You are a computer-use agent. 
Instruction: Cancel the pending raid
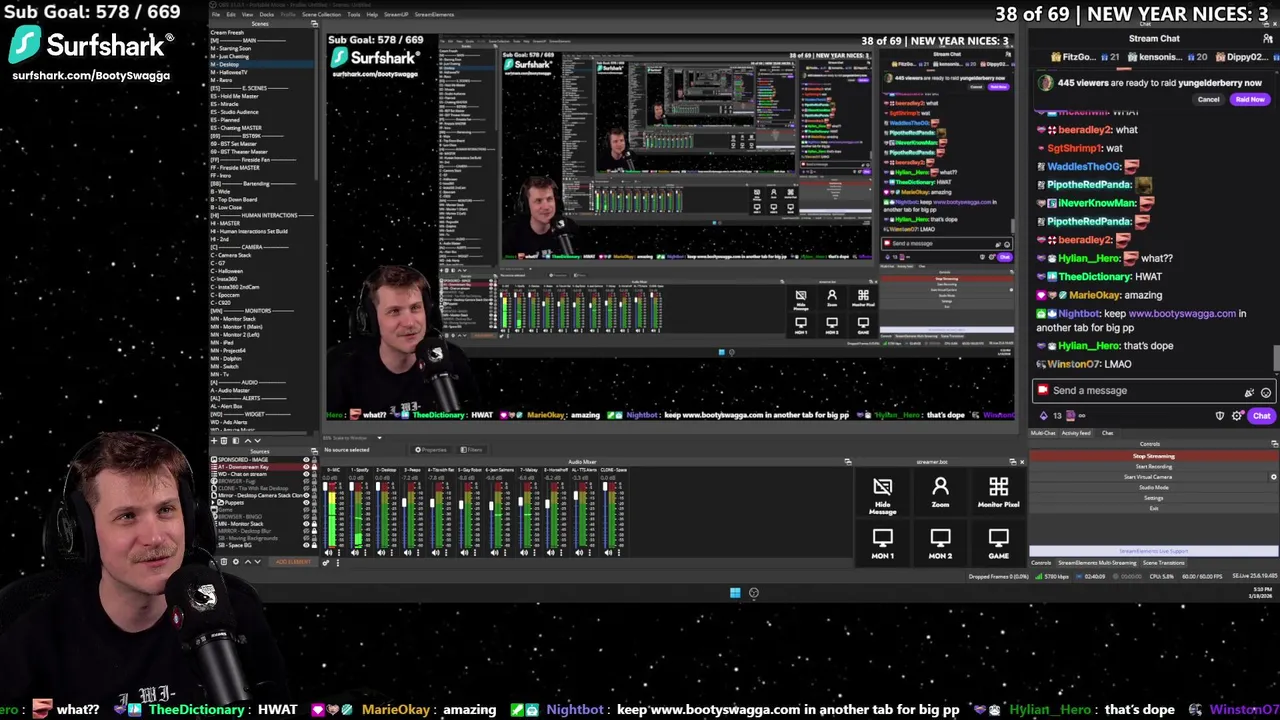[1208, 99]
